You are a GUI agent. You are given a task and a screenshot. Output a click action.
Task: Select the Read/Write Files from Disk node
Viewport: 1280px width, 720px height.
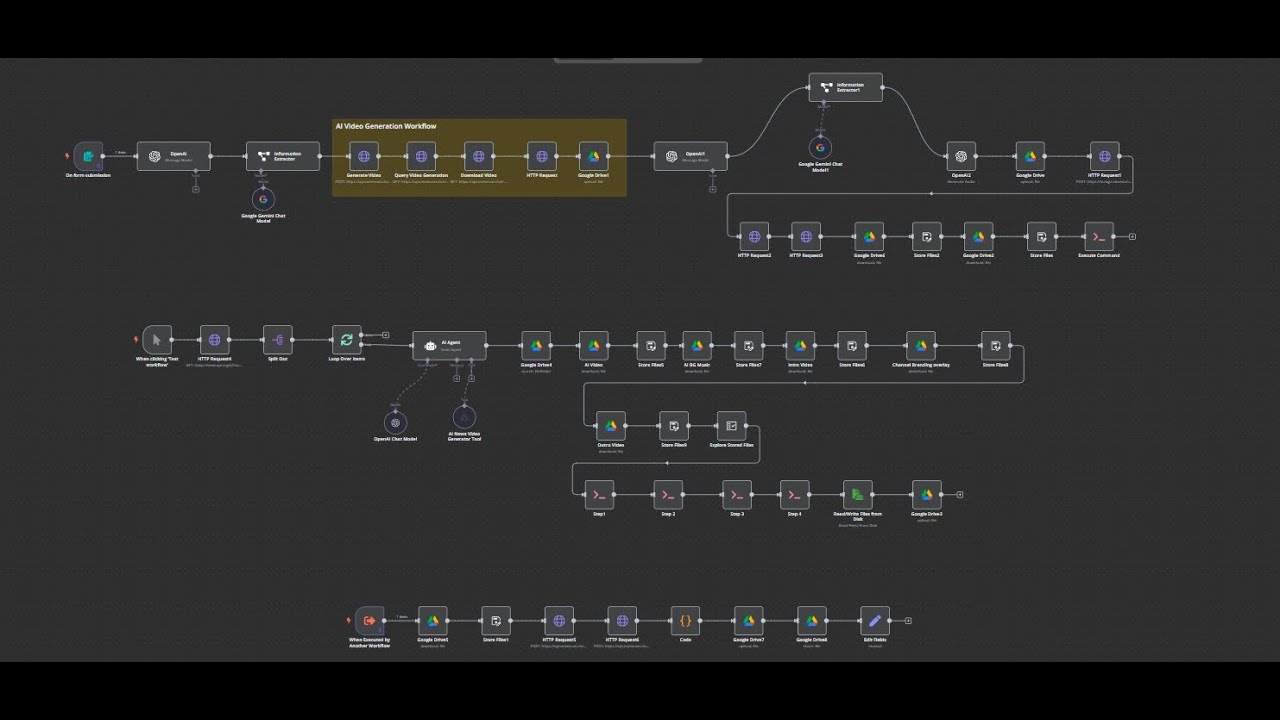click(x=857, y=495)
